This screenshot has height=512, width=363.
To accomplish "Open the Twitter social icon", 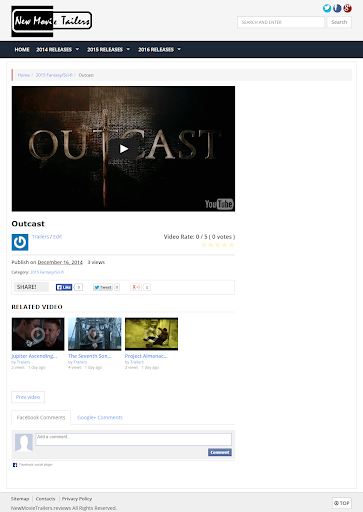I will 327,8.
